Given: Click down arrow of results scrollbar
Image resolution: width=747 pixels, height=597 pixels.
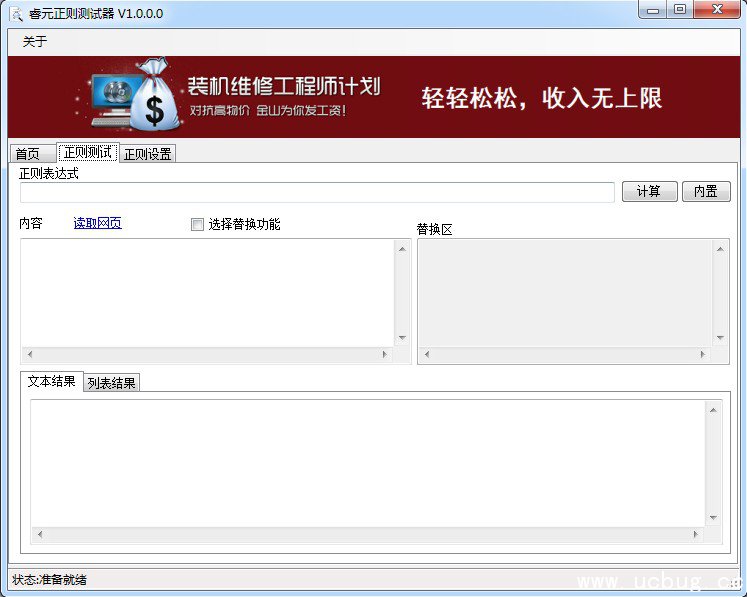Looking at the screenshot, I should [x=713, y=518].
